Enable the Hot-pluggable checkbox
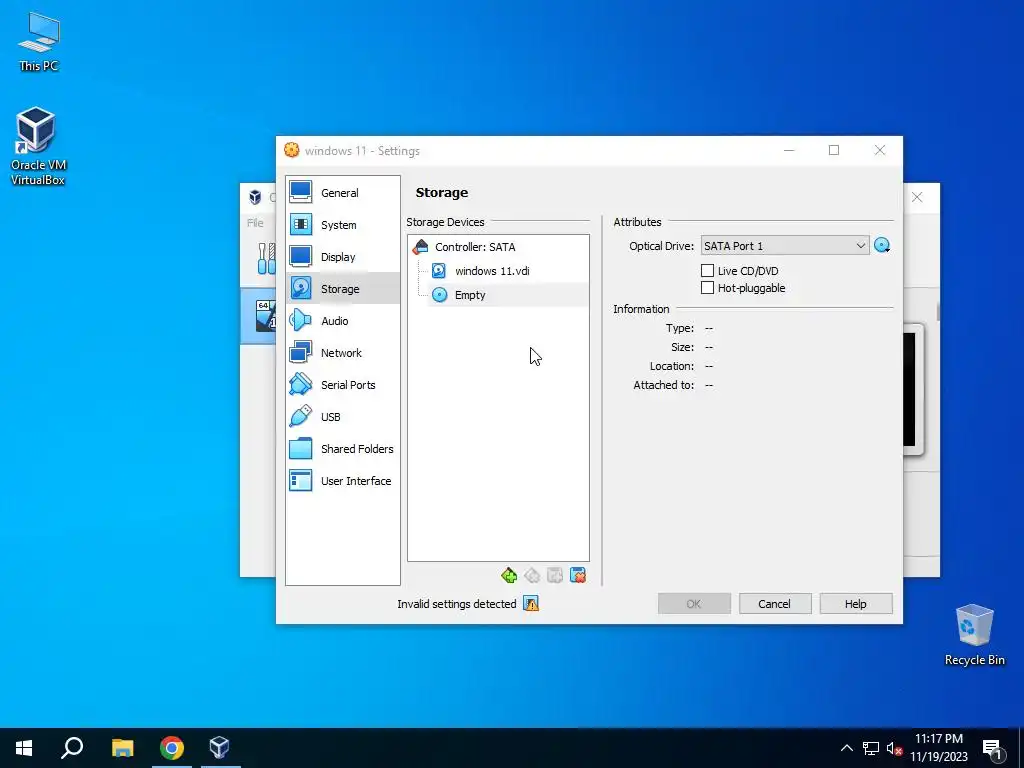This screenshot has width=1024, height=768. point(707,288)
